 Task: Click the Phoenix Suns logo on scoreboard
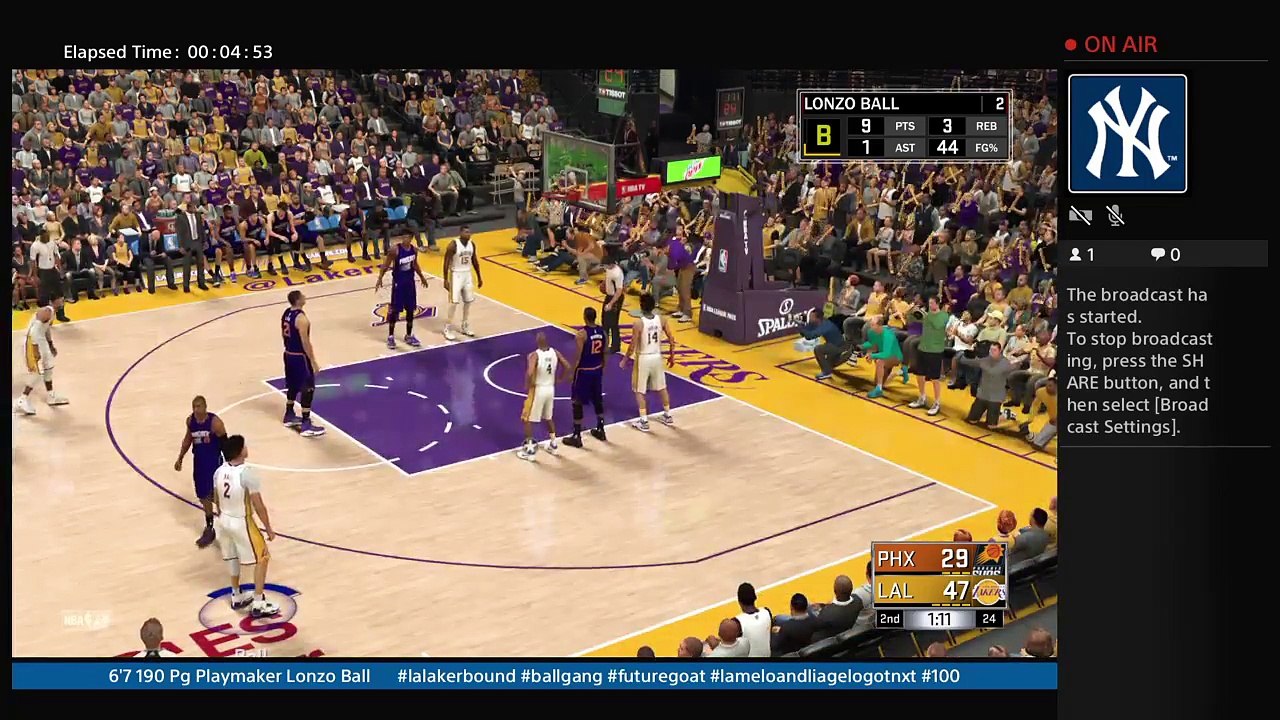989,558
